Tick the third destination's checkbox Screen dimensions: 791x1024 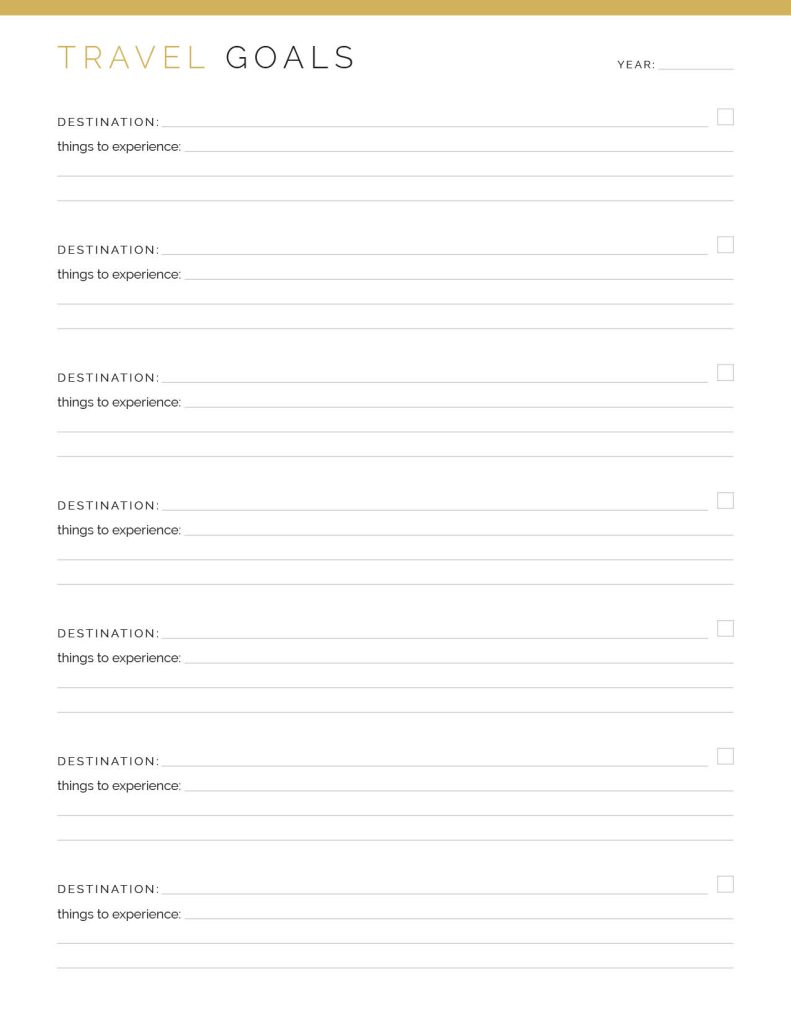[x=725, y=373]
